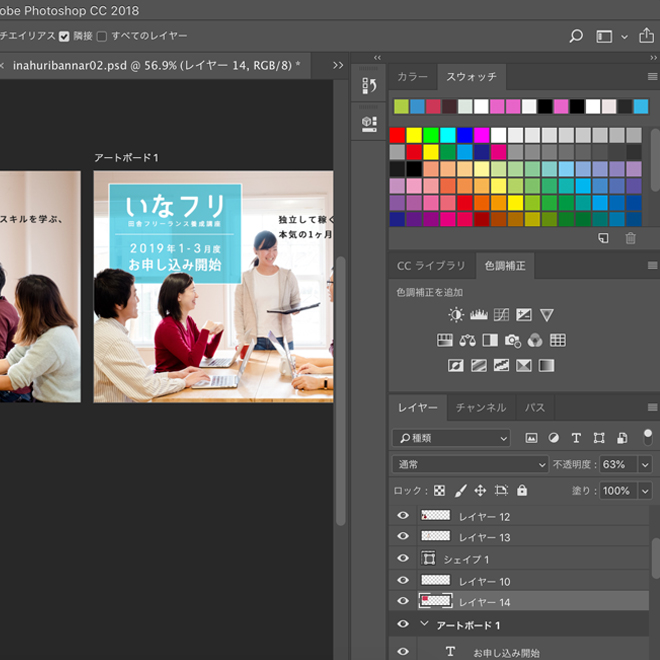Add a Selective Color adjustment
Screen dimensions: 660x660
[524, 365]
